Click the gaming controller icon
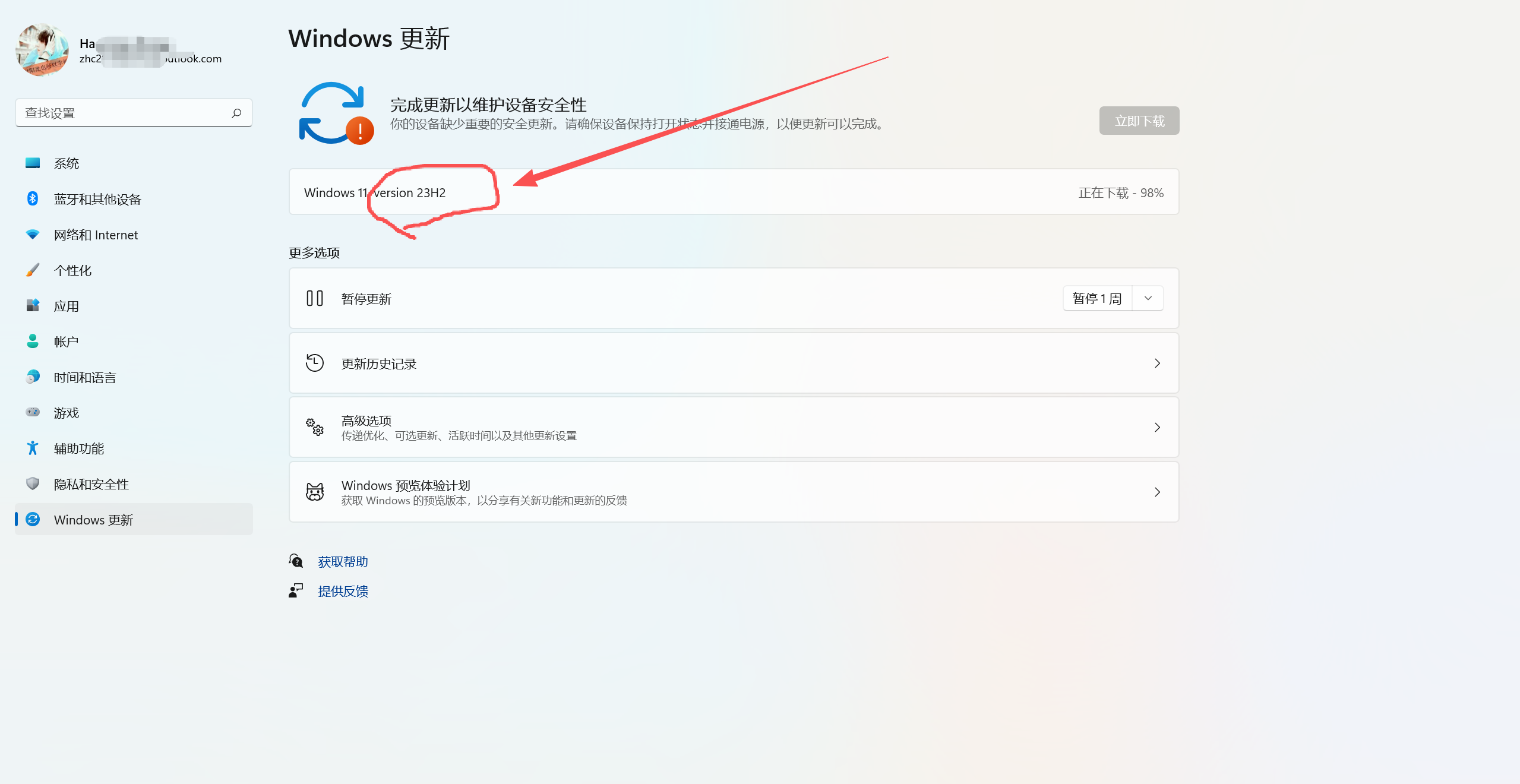 pos(33,412)
